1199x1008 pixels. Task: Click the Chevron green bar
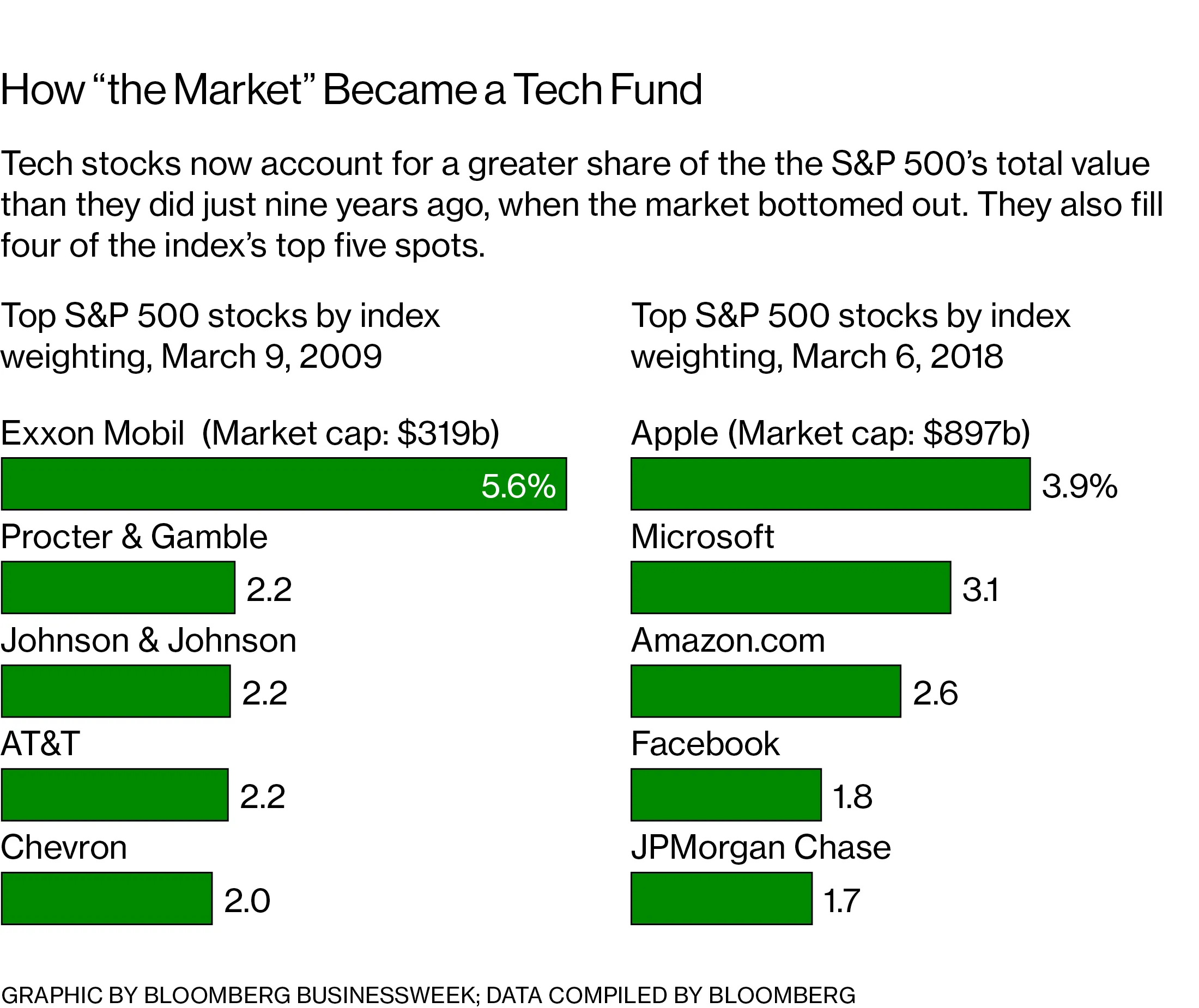[x=106, y=898]
